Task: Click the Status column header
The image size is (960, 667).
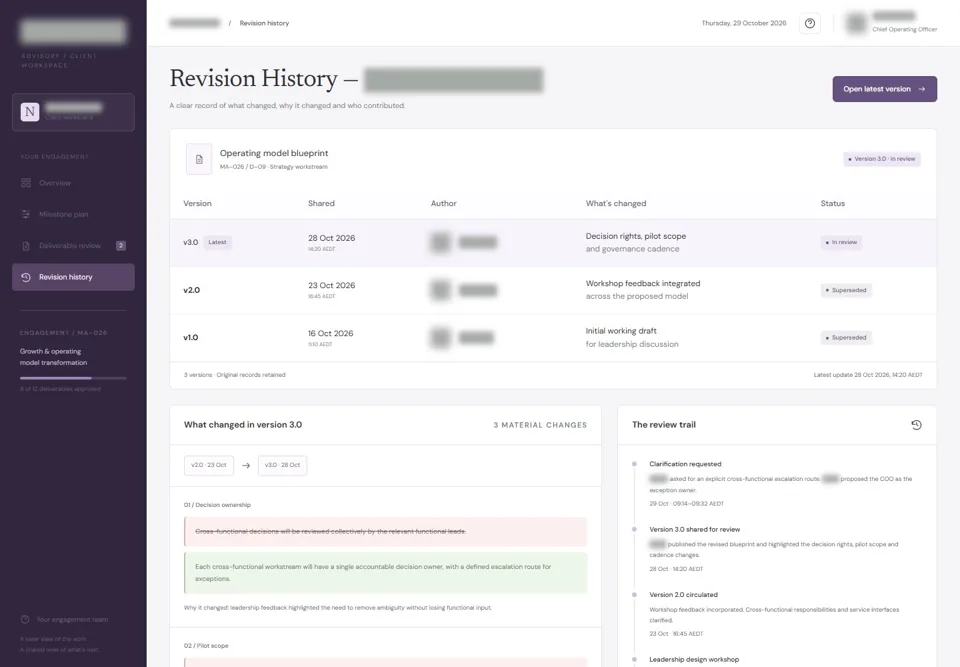Action: (x=833, y=203)
